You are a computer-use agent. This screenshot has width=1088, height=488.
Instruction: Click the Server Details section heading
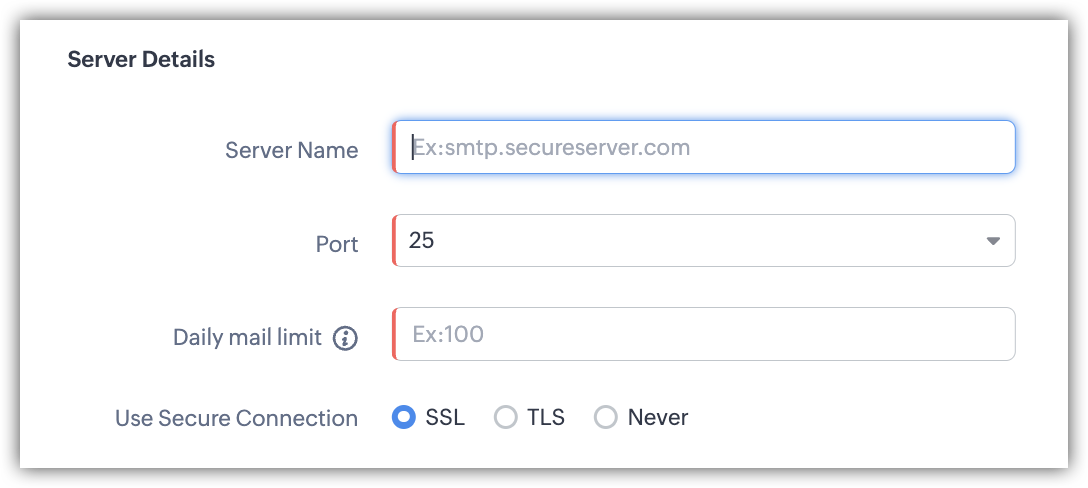141,60
